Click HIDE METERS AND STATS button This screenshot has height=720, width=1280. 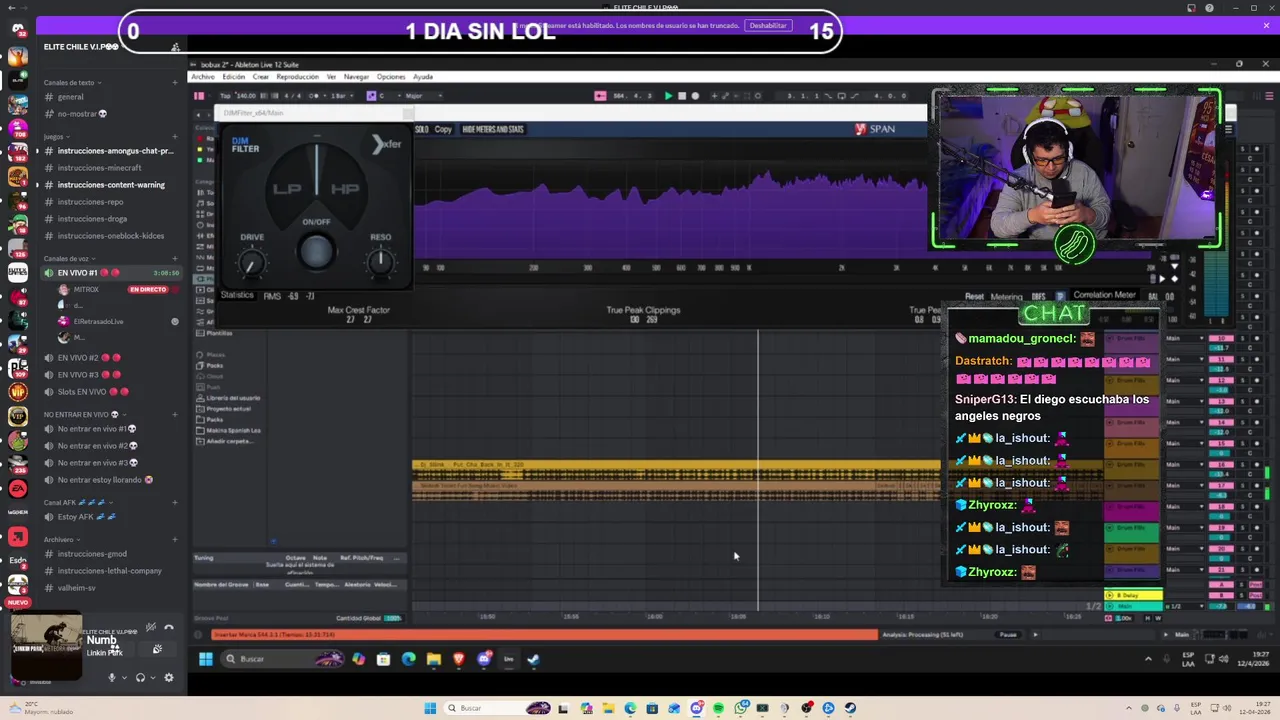tap(493, 129)
